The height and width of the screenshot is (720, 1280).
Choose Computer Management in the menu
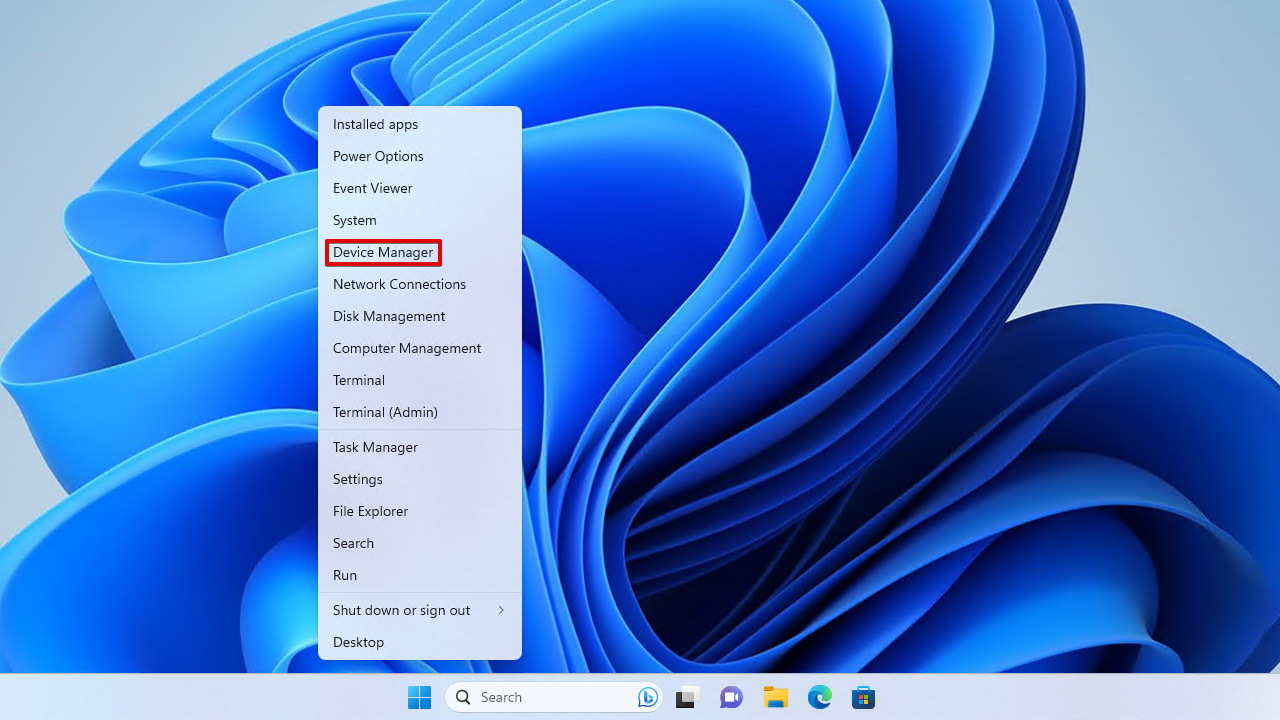[407, 348]
